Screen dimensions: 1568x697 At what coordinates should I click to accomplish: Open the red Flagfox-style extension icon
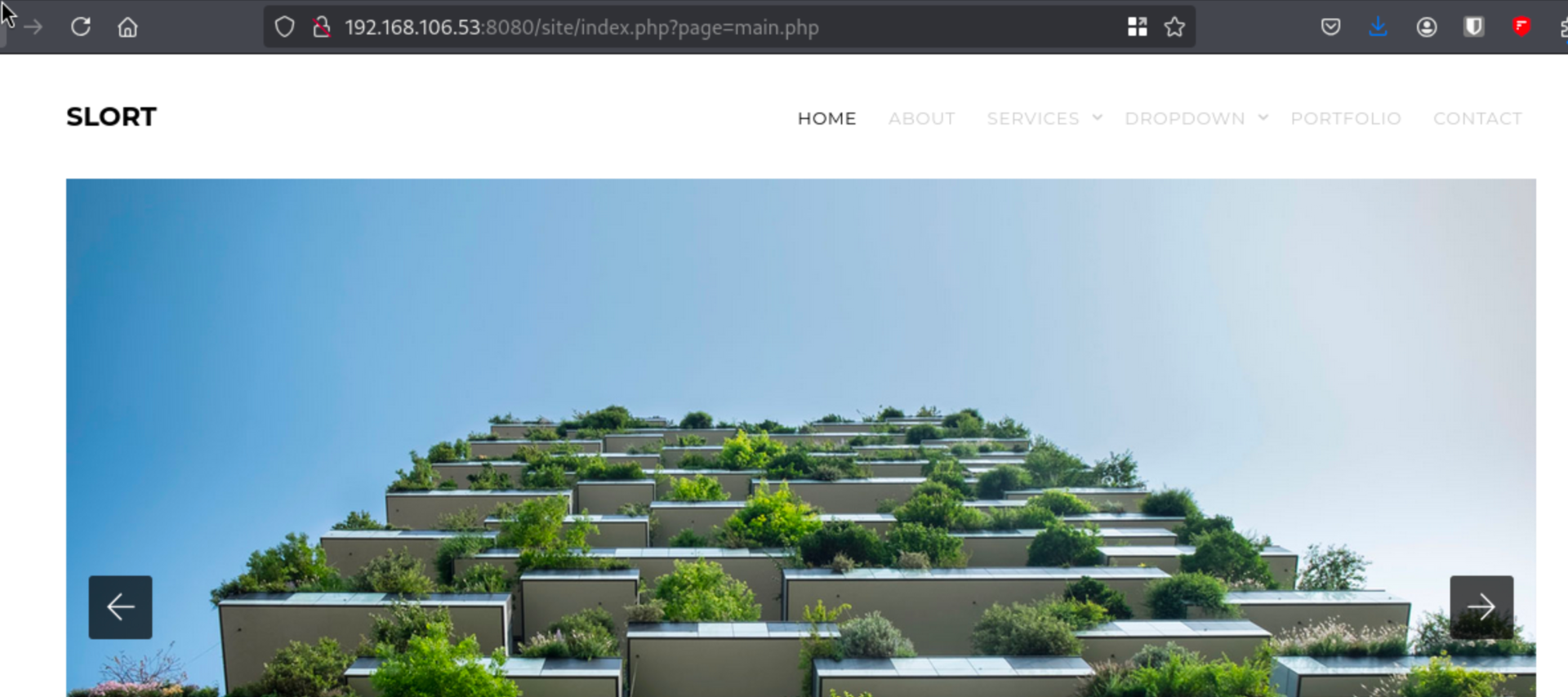click(x=1521, y=27)
